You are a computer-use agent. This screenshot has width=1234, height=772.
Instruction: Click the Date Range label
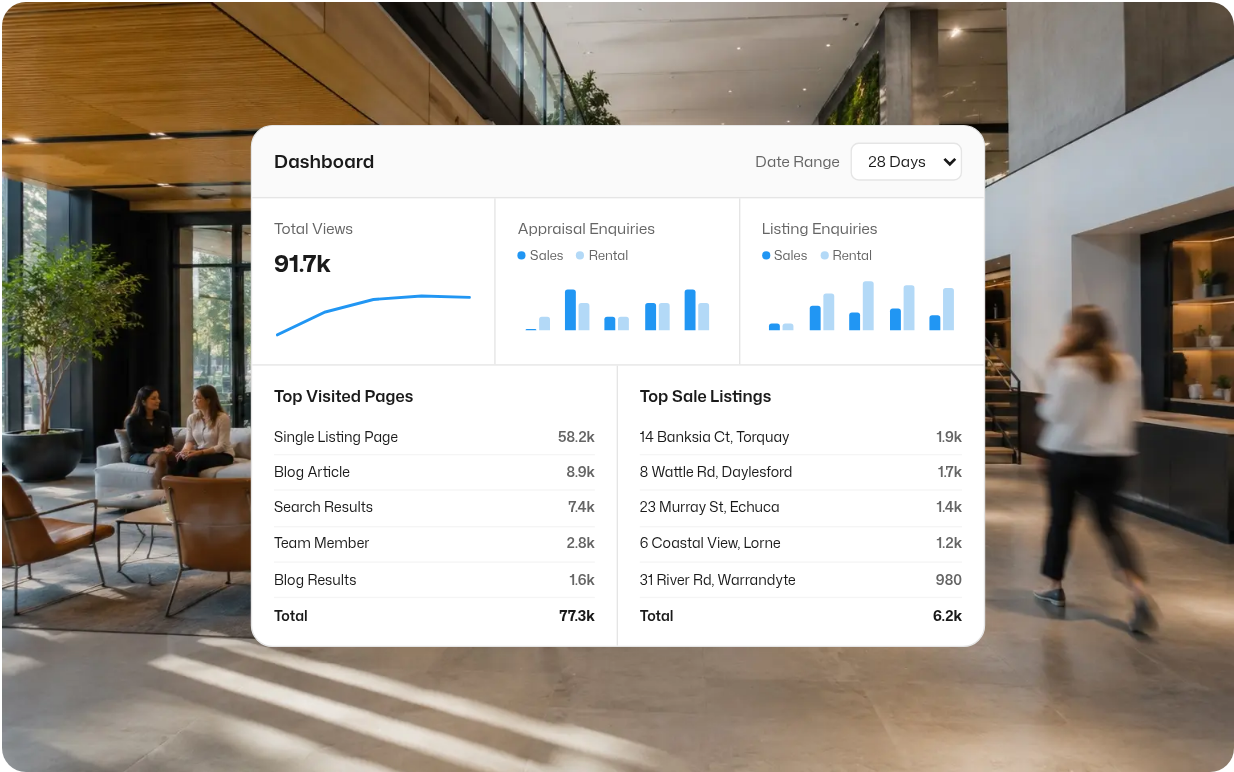coord(797,162)
